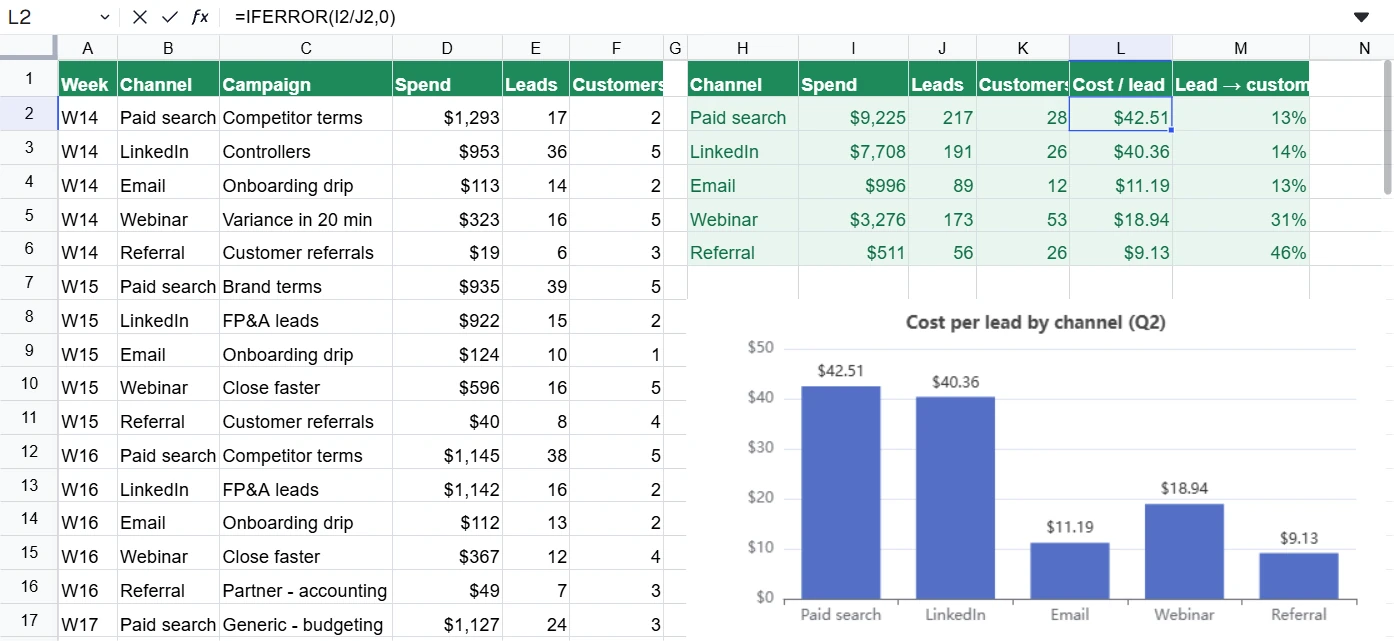Cancel the formula edit with X icon

[140, 17]
